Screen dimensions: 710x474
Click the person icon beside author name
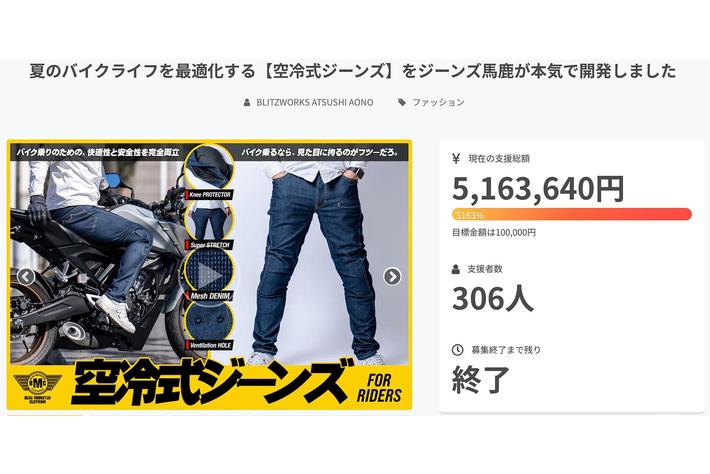coord(247,102)
